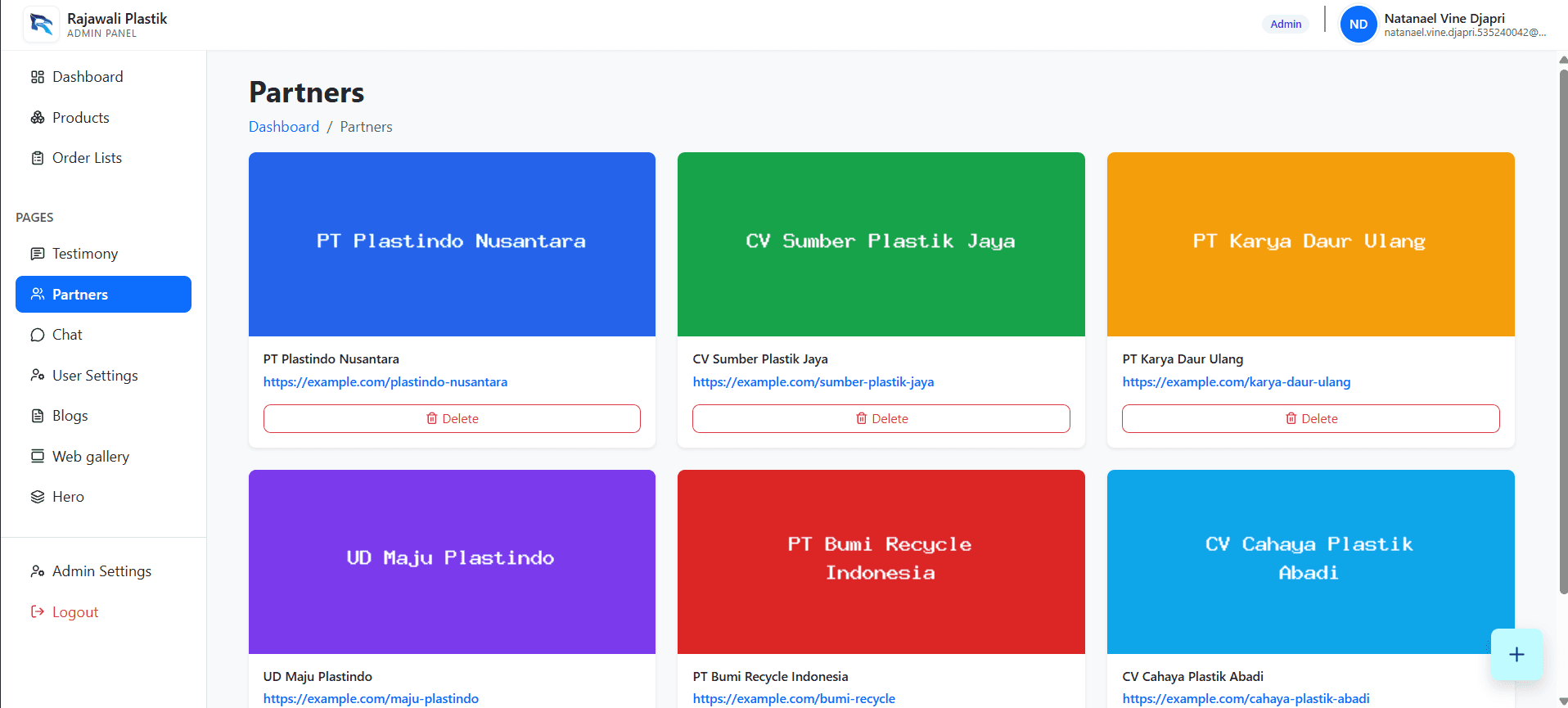Click the Products boxes icon in sidebar
Viewport: 1568px width, 708px height.
coord(38,118)
